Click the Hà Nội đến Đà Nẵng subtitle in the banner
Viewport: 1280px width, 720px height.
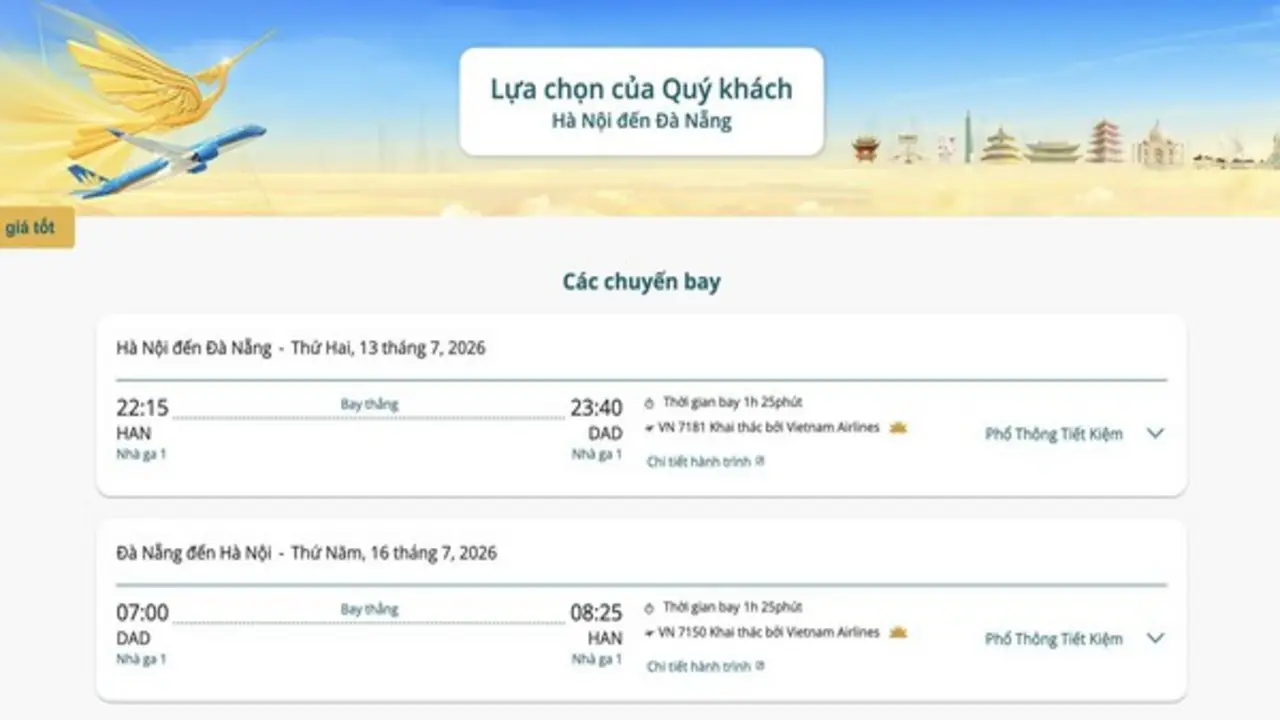[x=641, y=122]
